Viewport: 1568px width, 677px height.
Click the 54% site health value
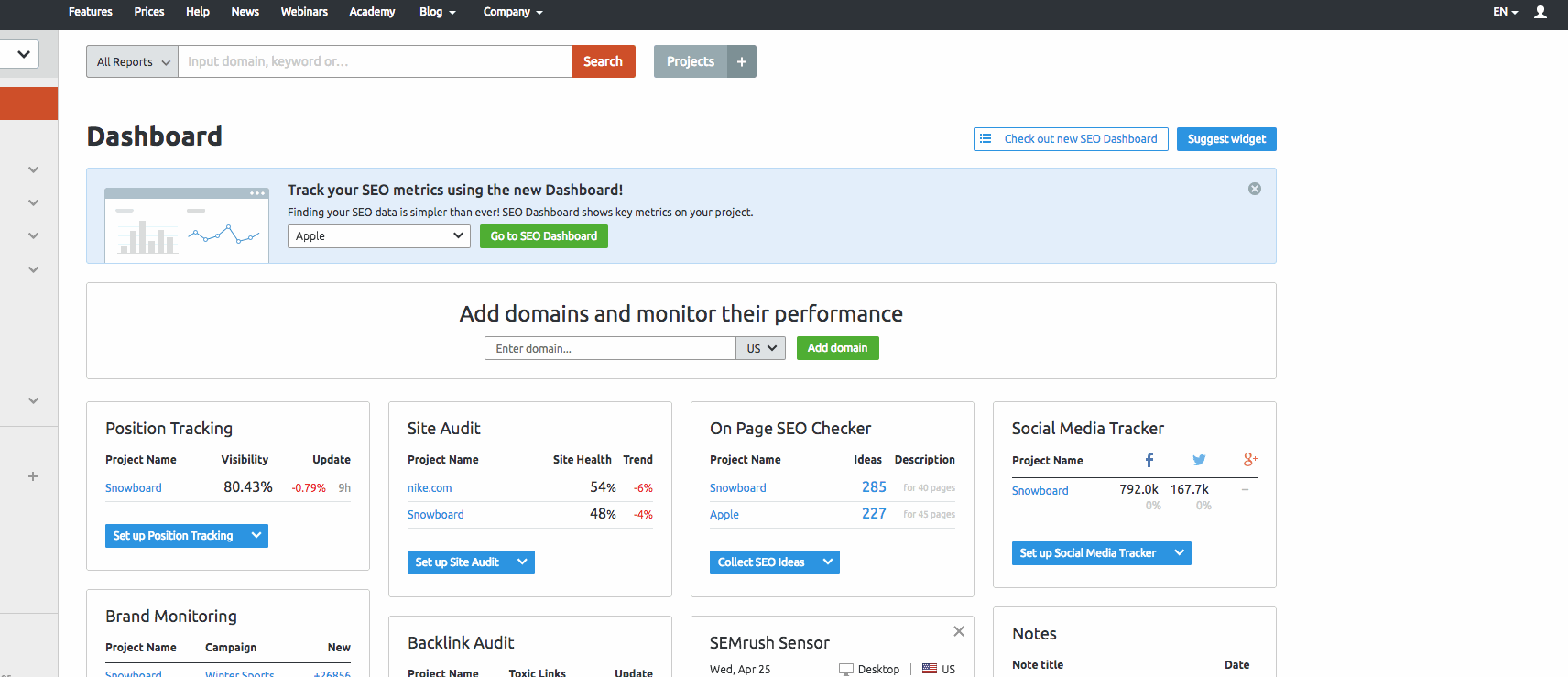point(603,487)
